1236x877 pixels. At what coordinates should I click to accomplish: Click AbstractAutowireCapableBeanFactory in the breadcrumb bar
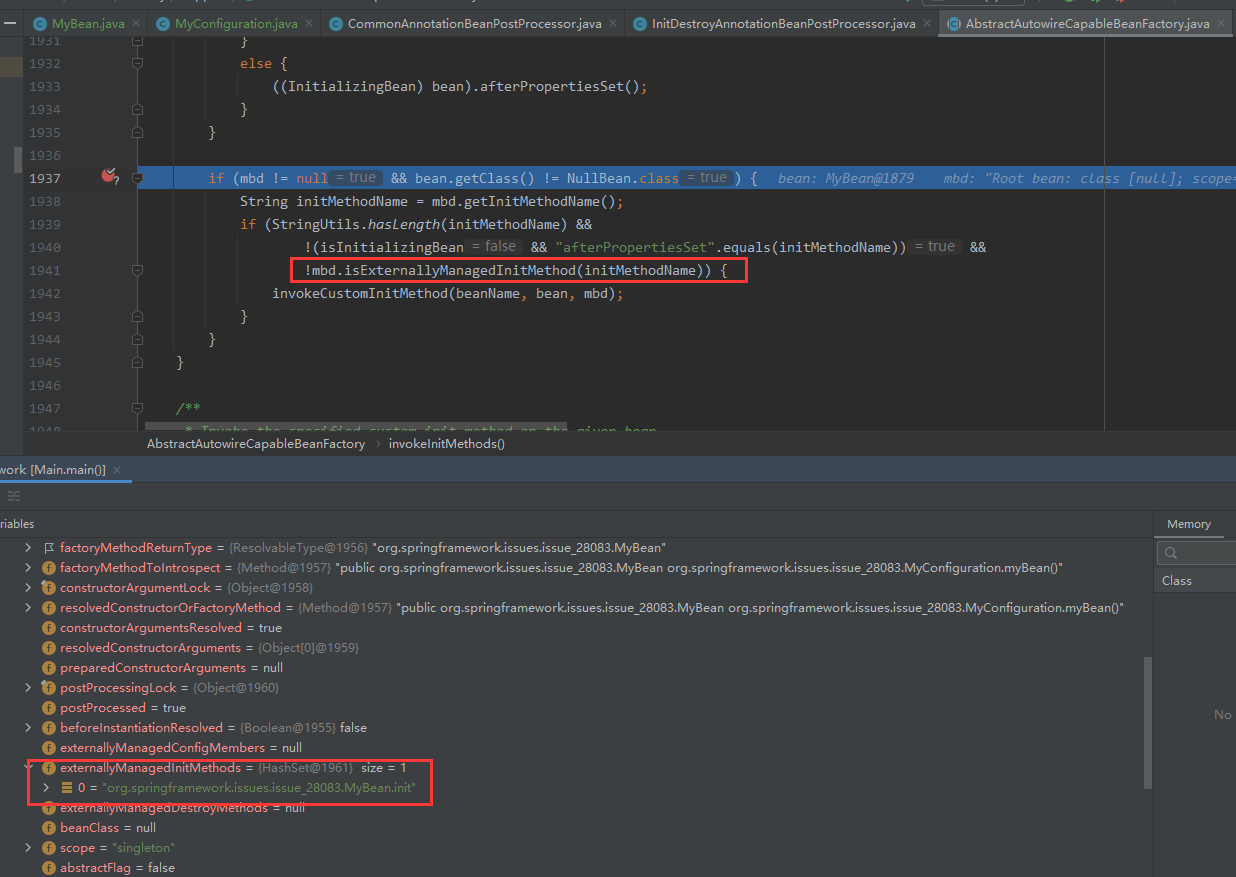[x=256, y=444]
